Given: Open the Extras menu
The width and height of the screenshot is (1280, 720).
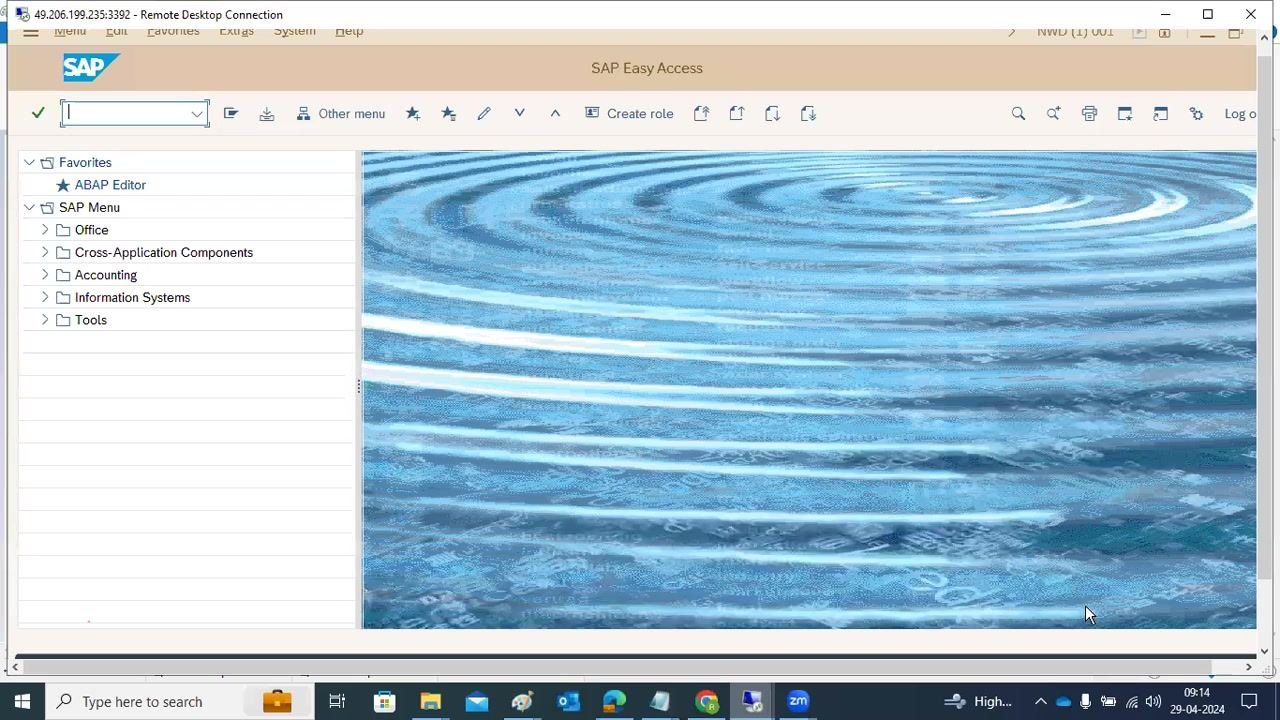Looking at the screenshot, I should coord(236,32).
